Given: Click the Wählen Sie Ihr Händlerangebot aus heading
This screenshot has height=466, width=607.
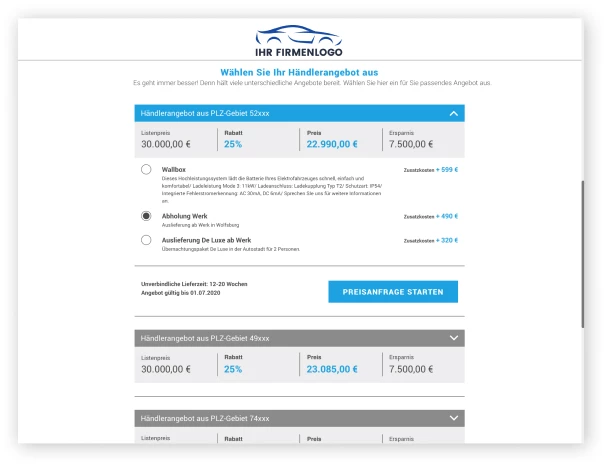Looking at the screenshot, I should [x=299, y=72].
